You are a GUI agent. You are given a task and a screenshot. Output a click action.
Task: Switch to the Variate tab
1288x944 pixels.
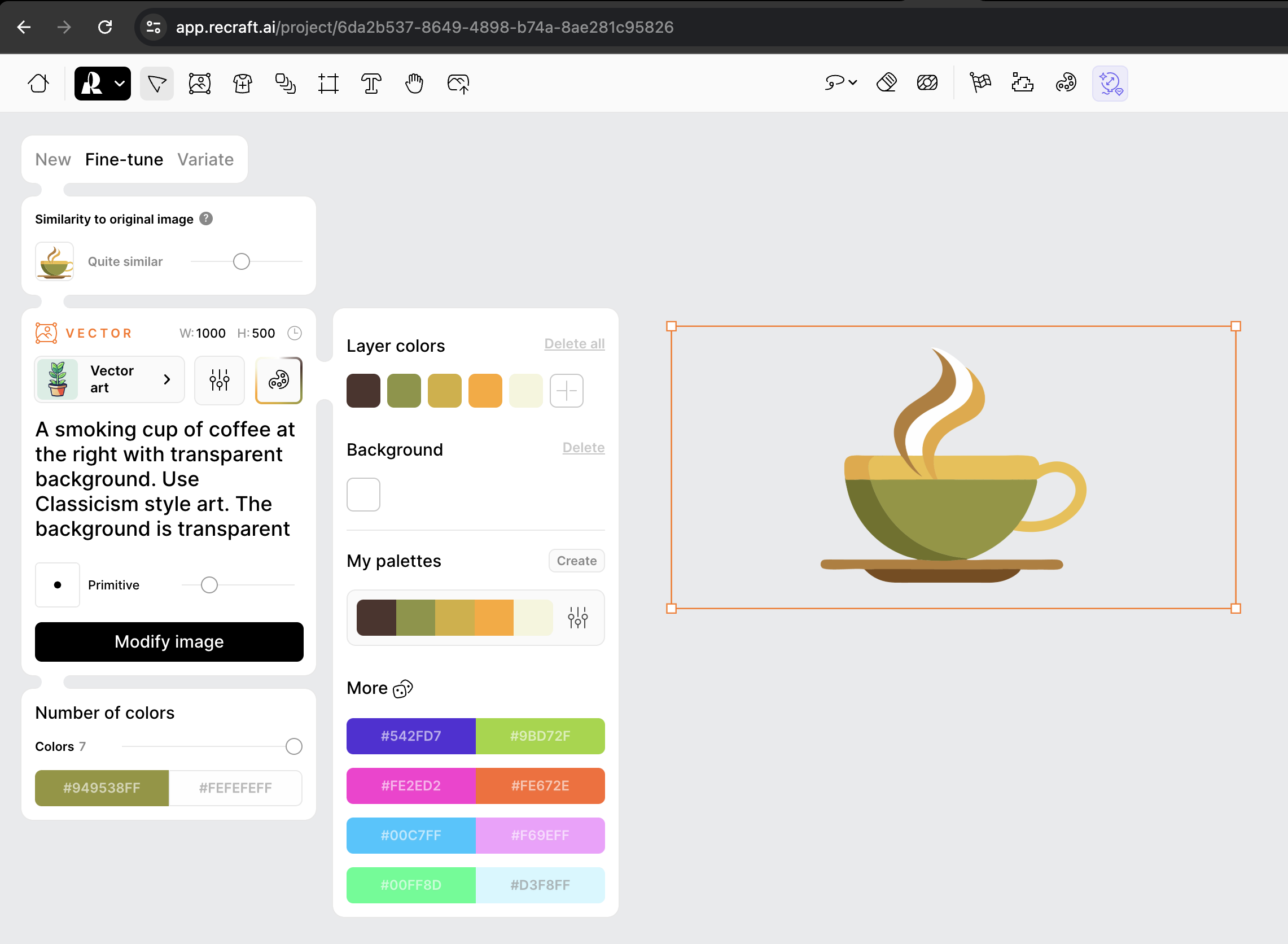[x=205, y=159]
